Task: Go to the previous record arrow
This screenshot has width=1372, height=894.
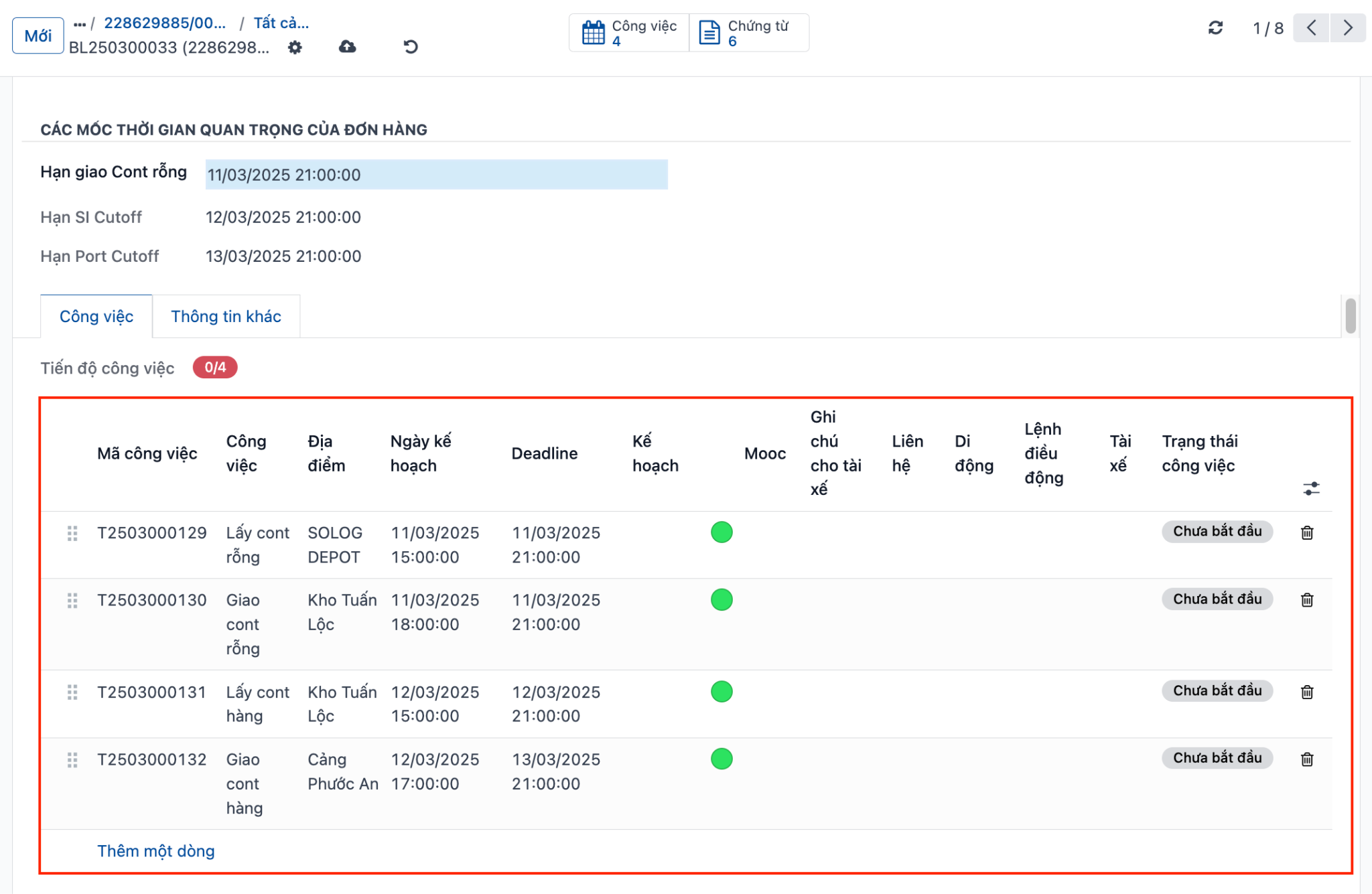Action: point(1312,28)
